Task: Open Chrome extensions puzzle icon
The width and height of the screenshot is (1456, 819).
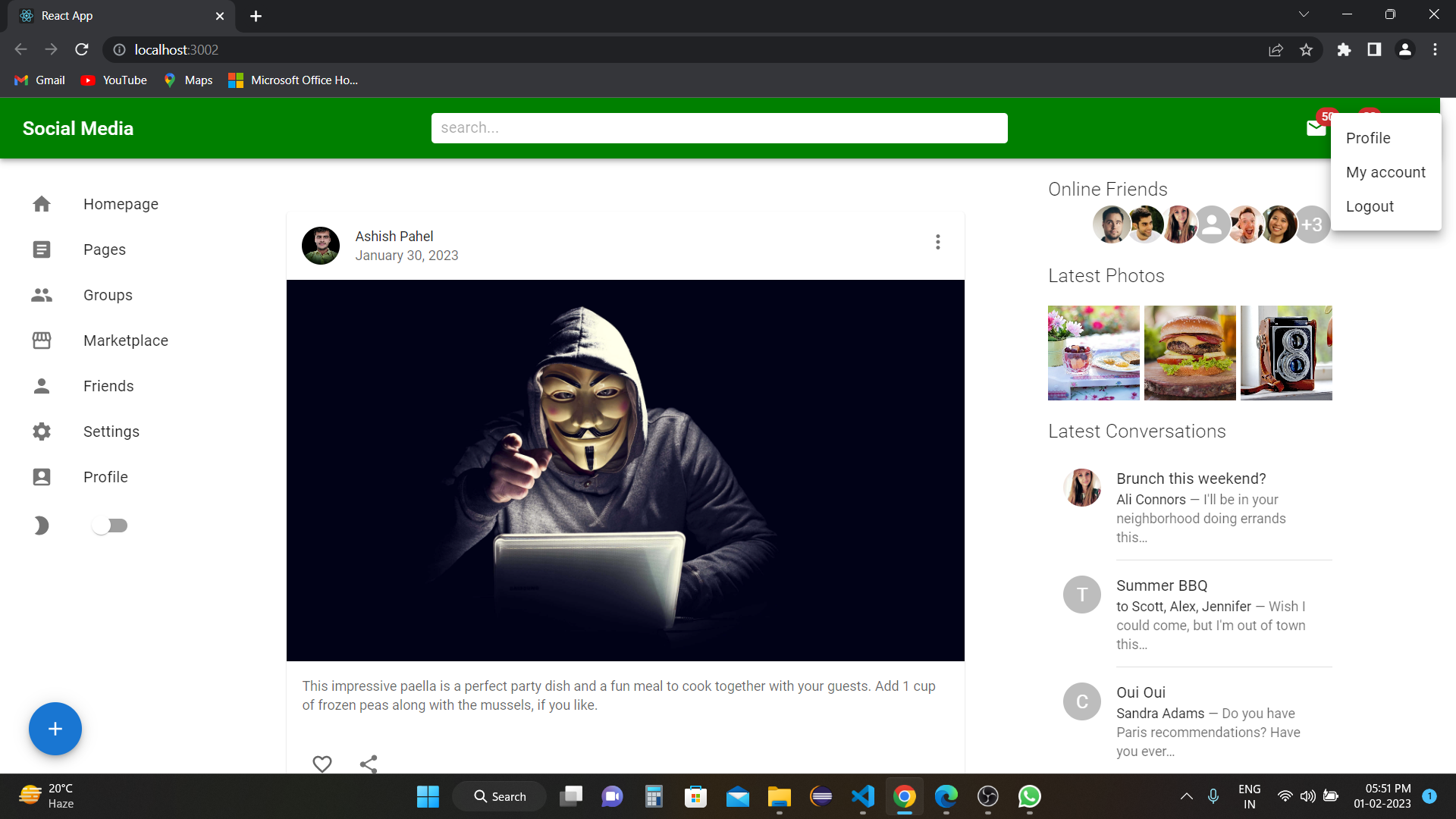Action: pyautogui.click(x=1344, y=49)
